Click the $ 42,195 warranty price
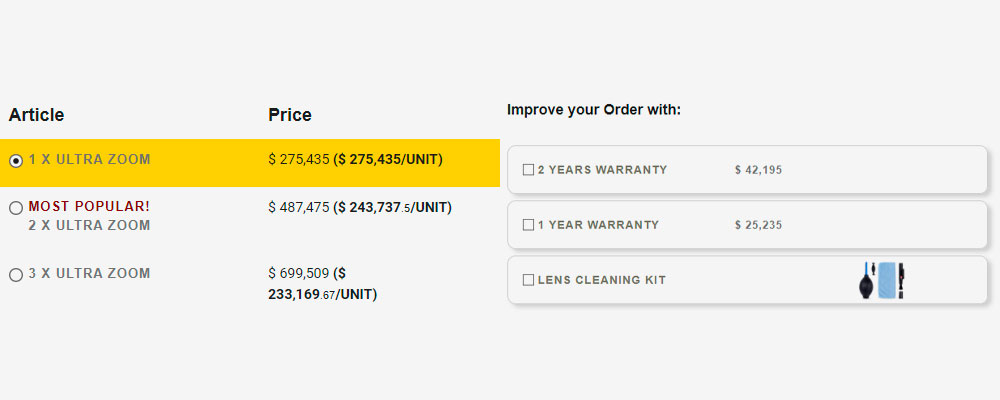The image size is (1000, 400). point(758,170)
